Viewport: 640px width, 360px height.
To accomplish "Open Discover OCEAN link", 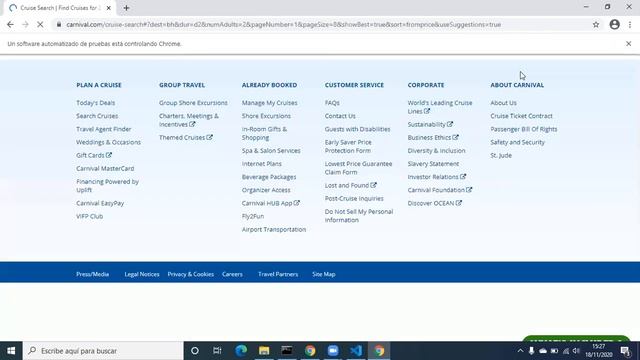I will click(x=435, y=203).
